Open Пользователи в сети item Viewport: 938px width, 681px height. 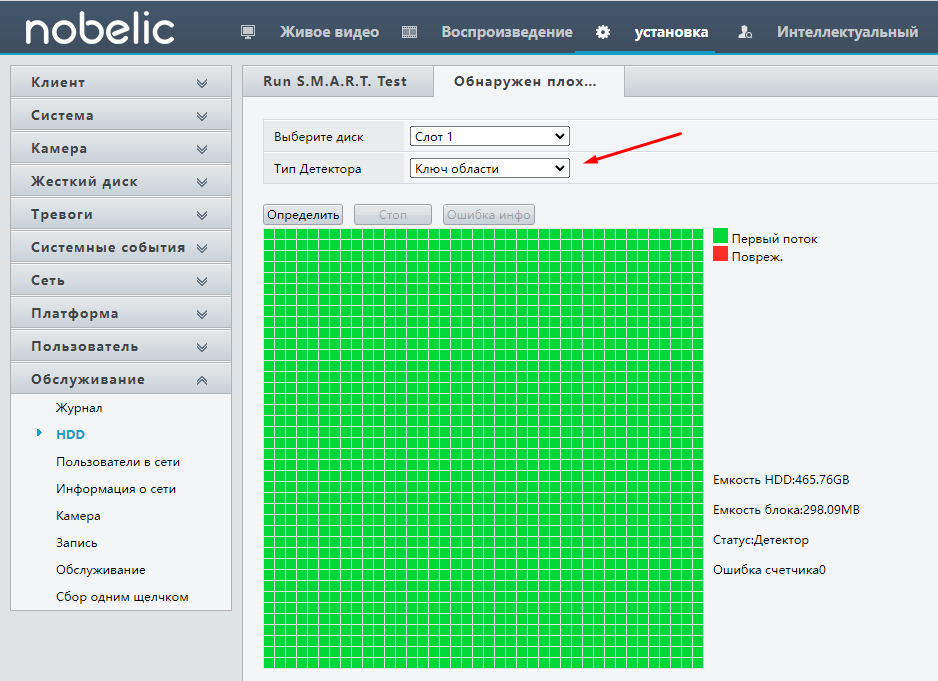tap(118, 462)
